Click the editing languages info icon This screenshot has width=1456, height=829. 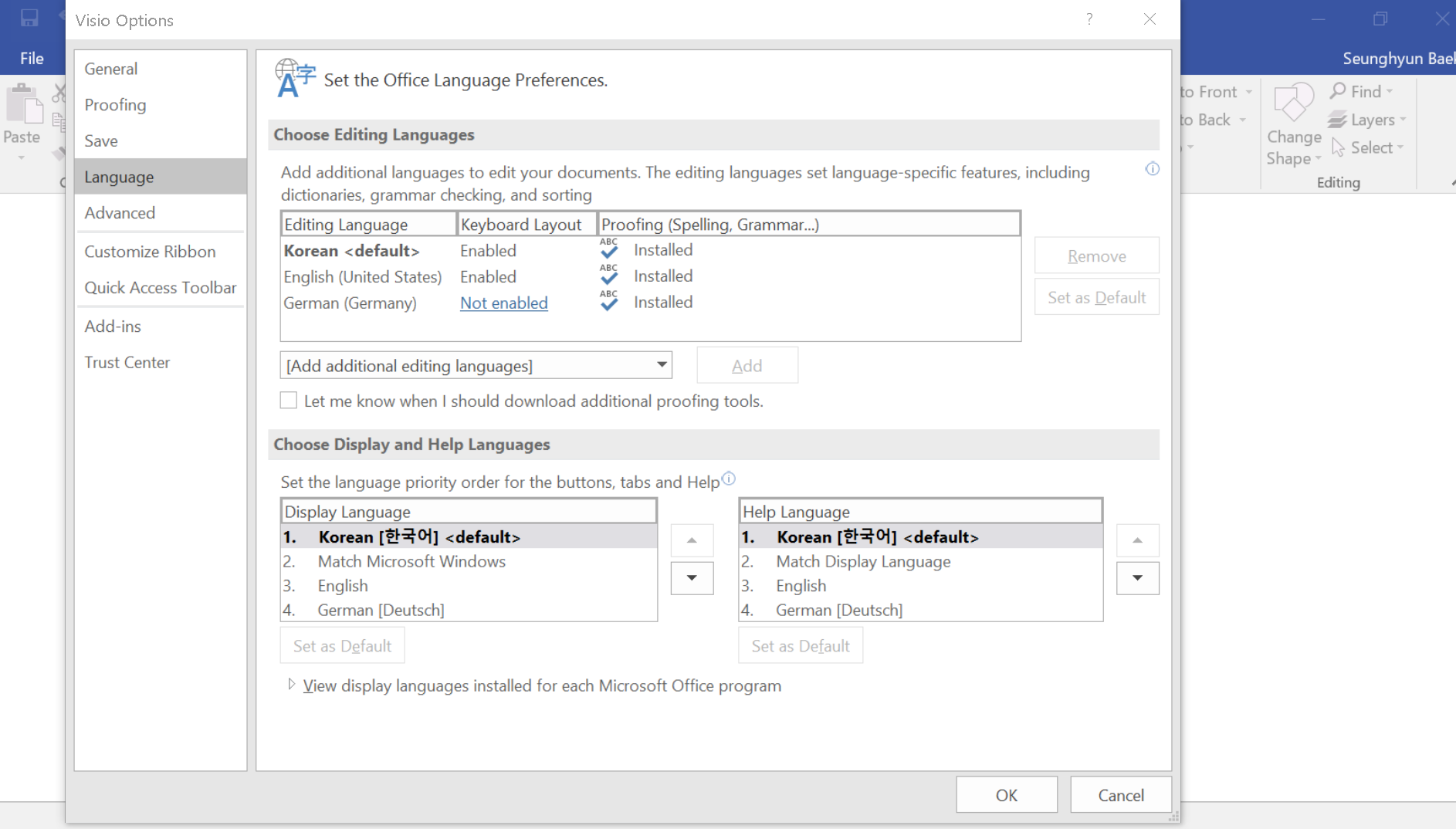(x=1152, y=169)
